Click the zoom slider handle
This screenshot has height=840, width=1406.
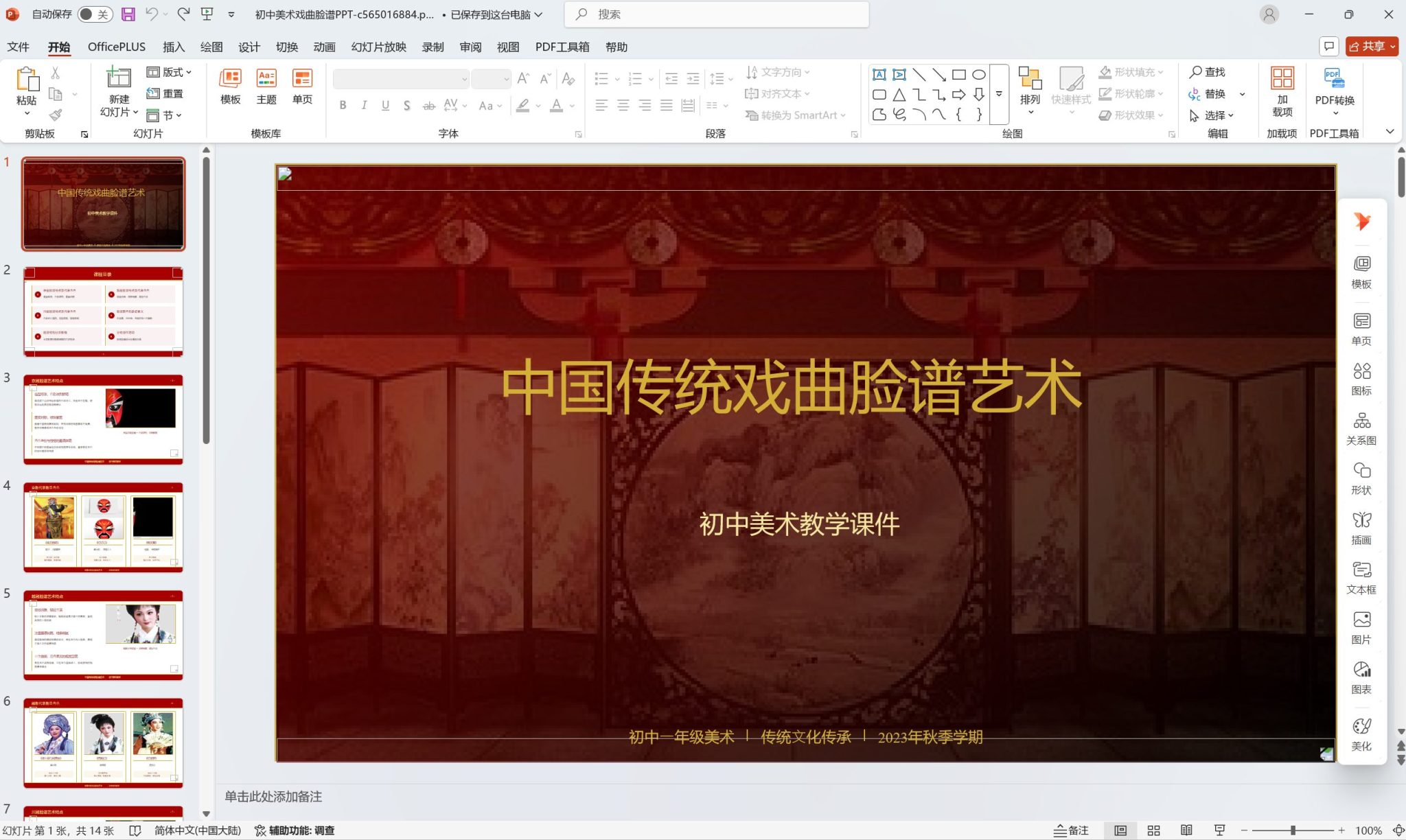pyautogui.click(x=1293, y=830)
